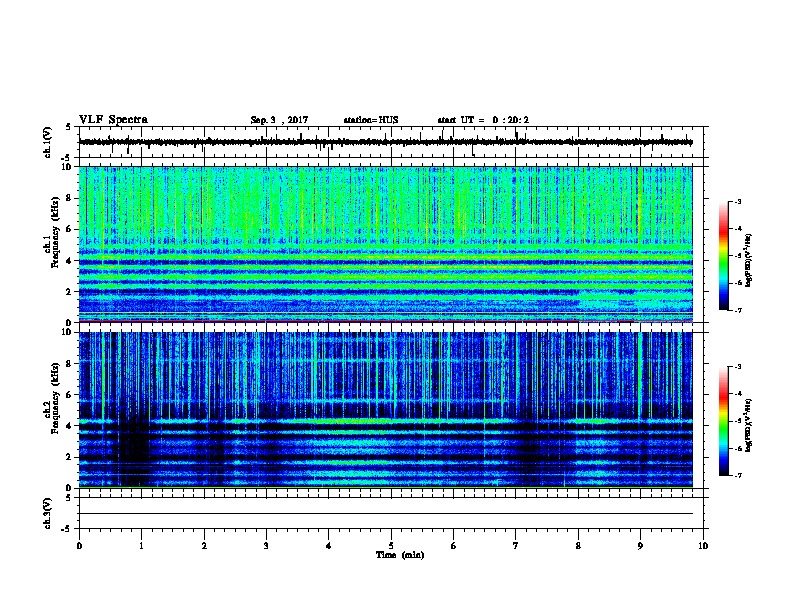Click tick label "4" on the time axis
Viewport: 792px width, 612px height.
[x=329, y=546]
